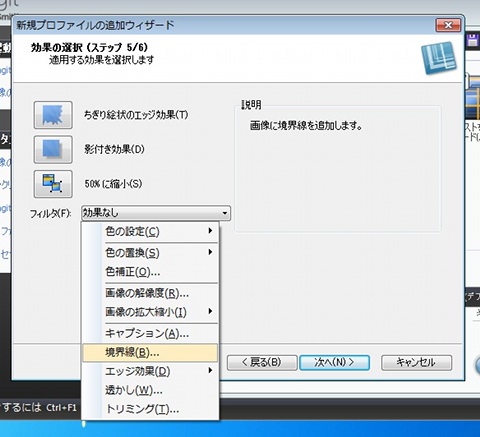Click the torn edge effect icon button

point(53,115)
